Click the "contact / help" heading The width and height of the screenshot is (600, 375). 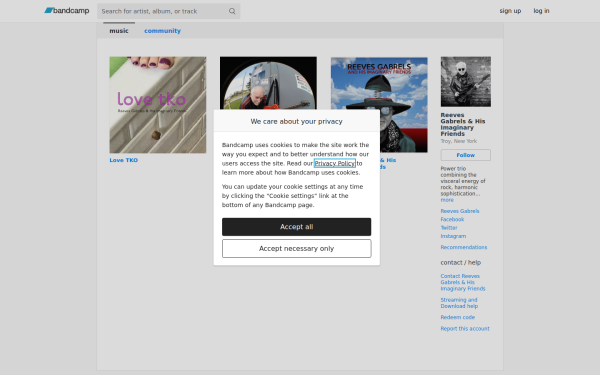[x=460, y=262]
